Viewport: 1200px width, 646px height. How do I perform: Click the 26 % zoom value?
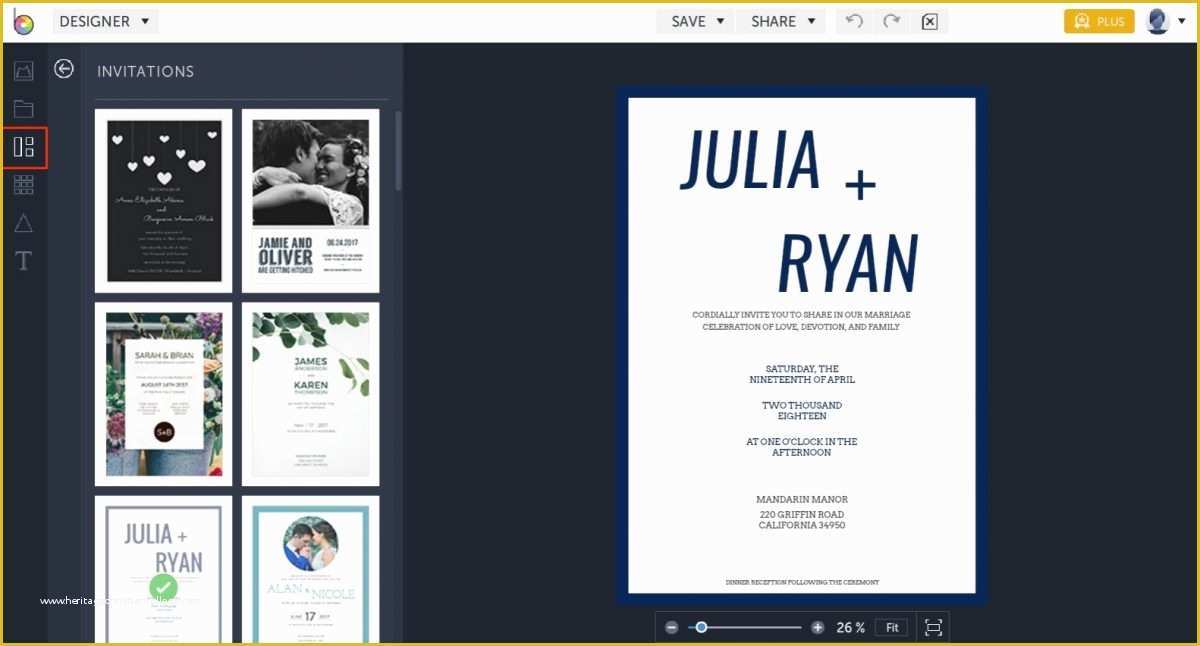coord(851,628)
